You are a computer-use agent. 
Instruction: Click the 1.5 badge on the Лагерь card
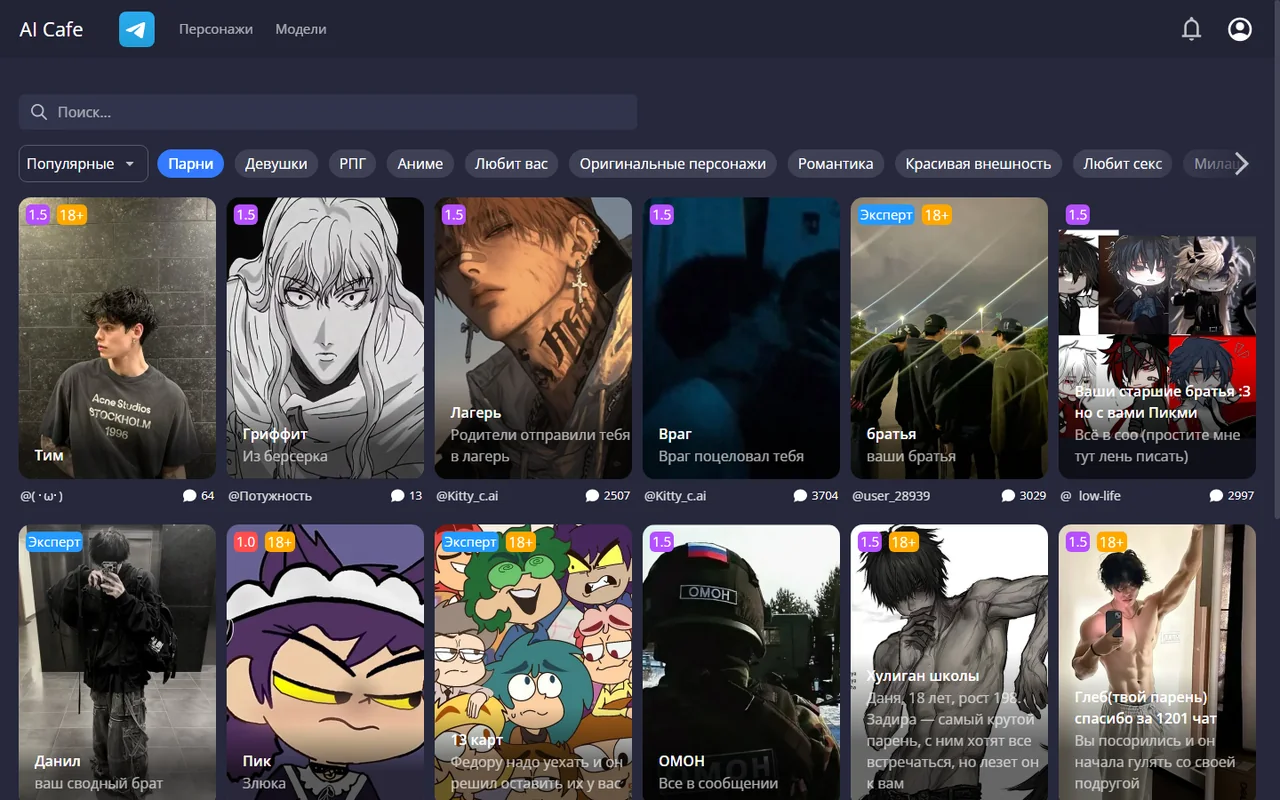click(454, 215)
